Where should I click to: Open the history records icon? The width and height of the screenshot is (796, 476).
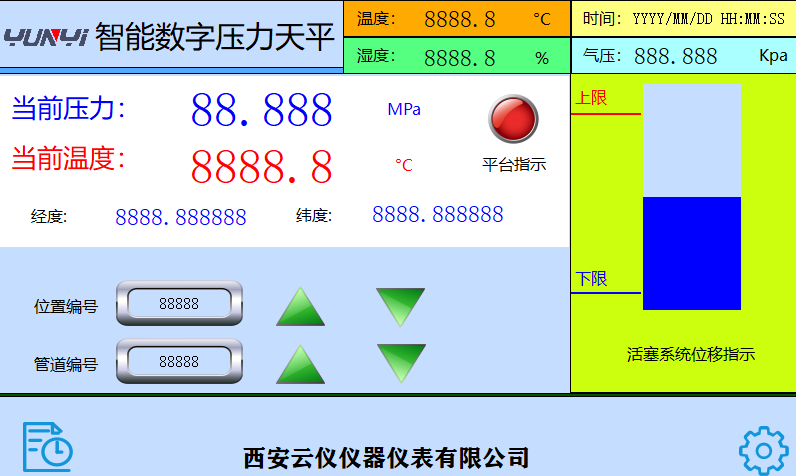47,447
